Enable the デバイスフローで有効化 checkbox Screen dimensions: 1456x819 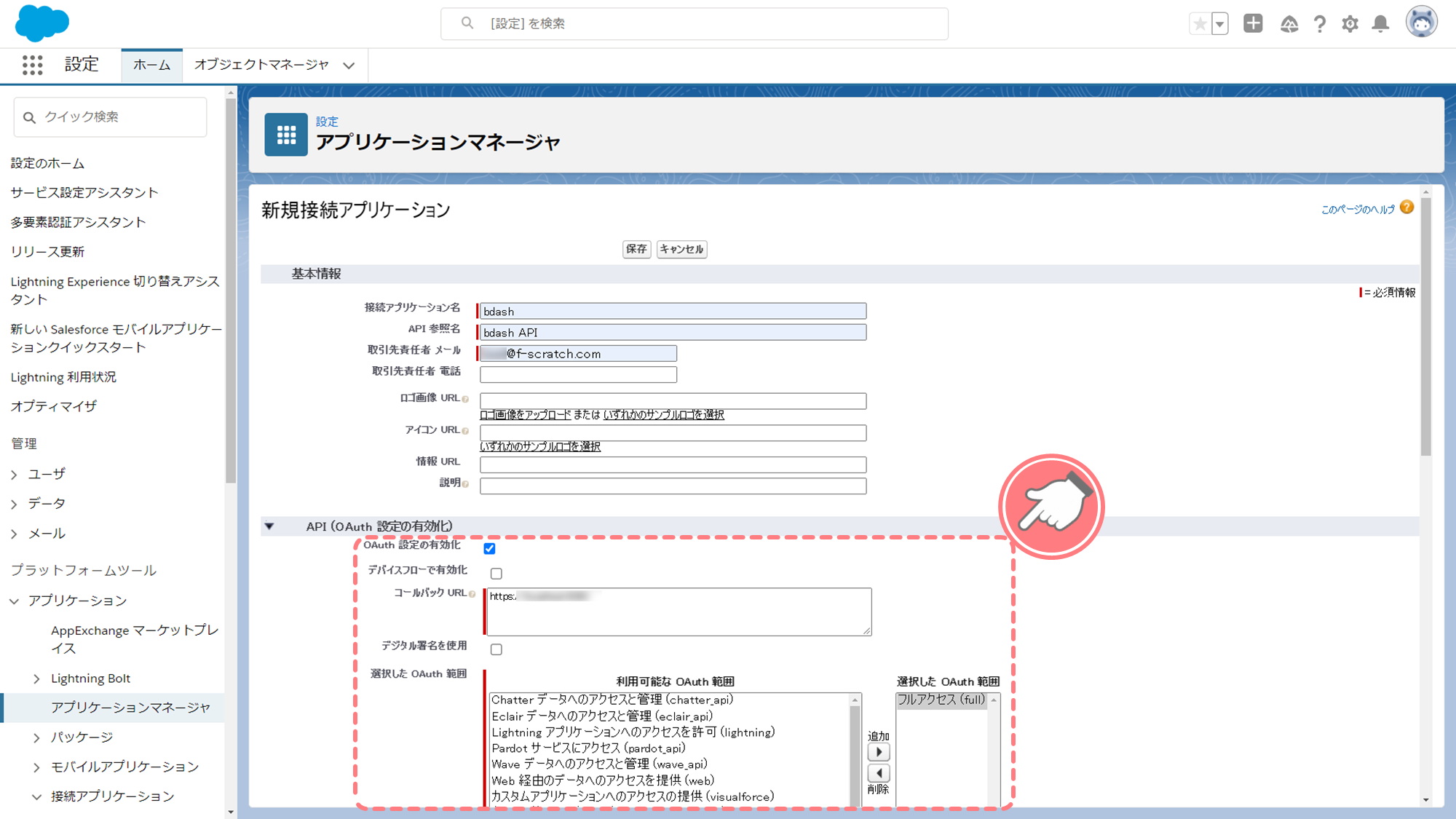[x=496, y=574]
